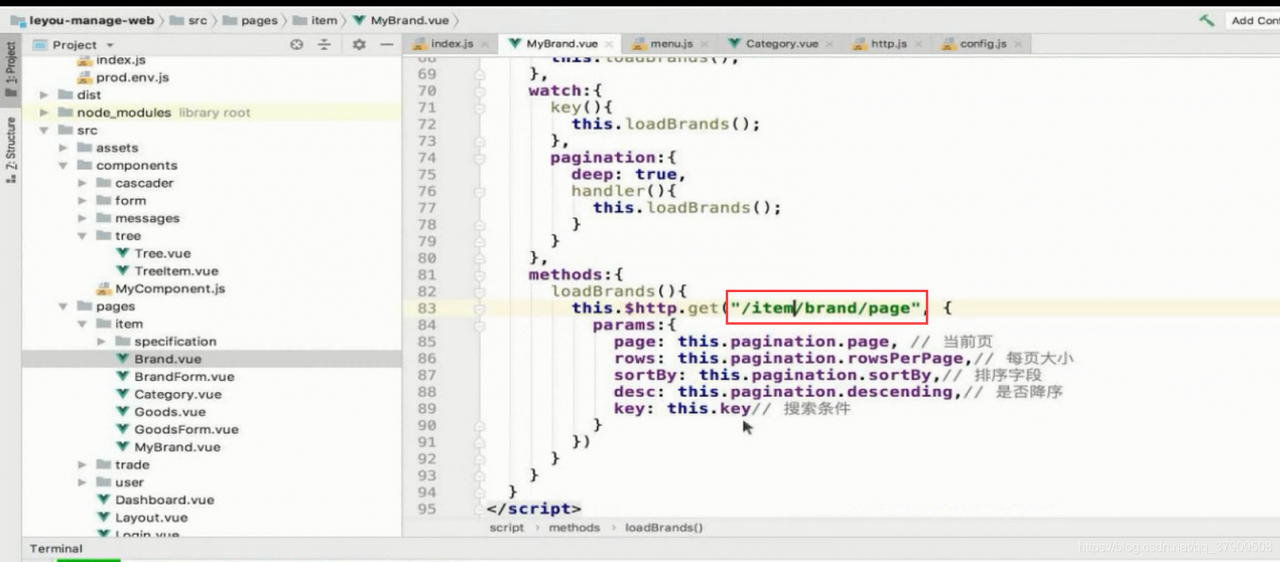Close the menu.js tab
1280x562 pixels.
pyautogui.click(x=703, y=44)
